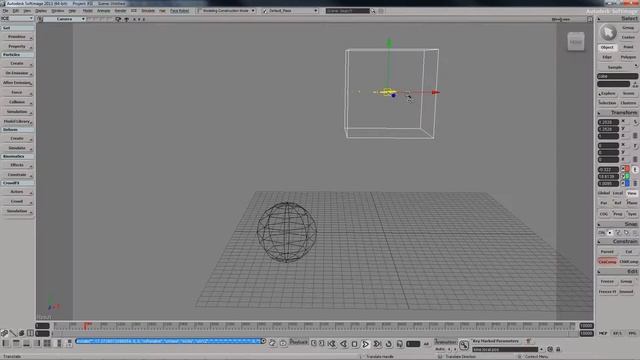Open the Model menu
This screenshot has height=360, width=640.
(x=87, y=11)
